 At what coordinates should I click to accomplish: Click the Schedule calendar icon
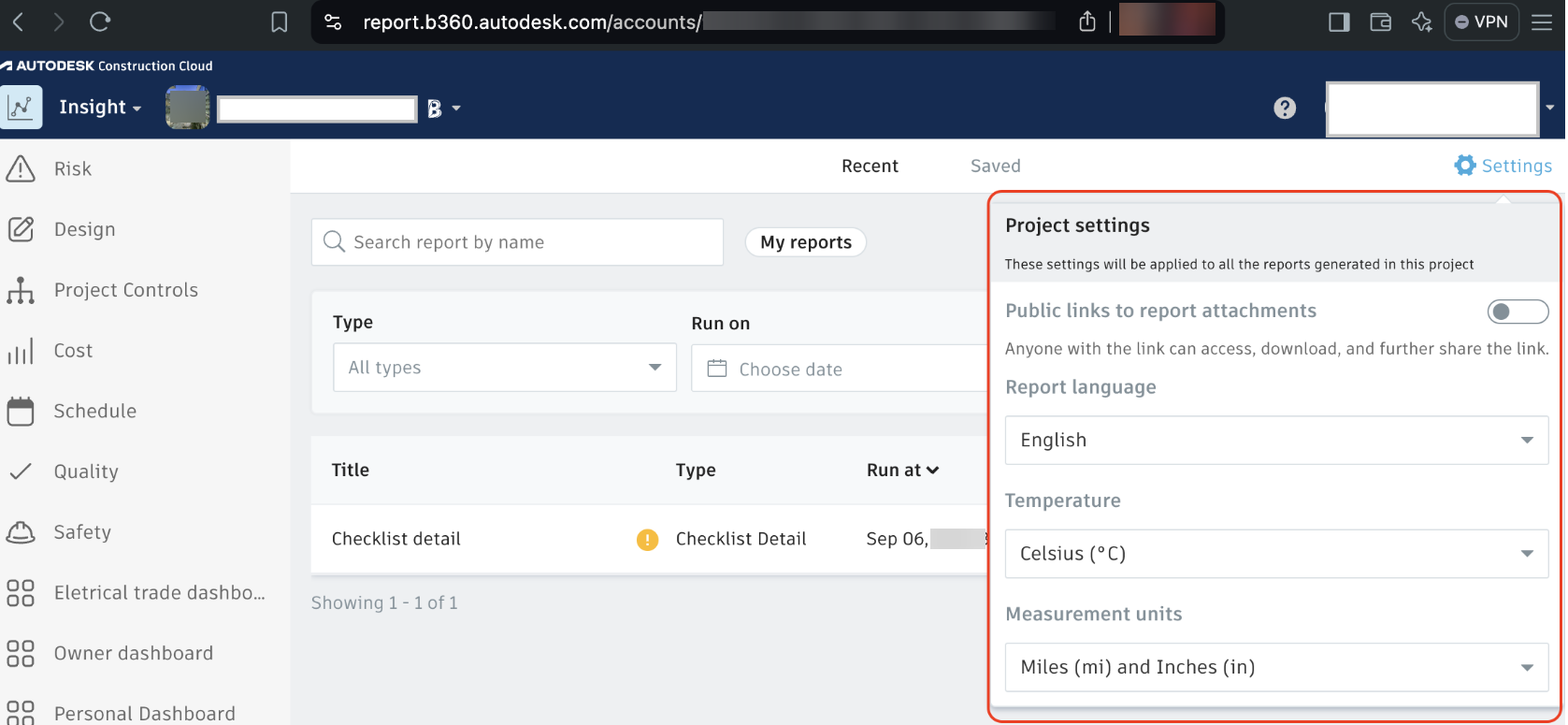click(20, 411)
